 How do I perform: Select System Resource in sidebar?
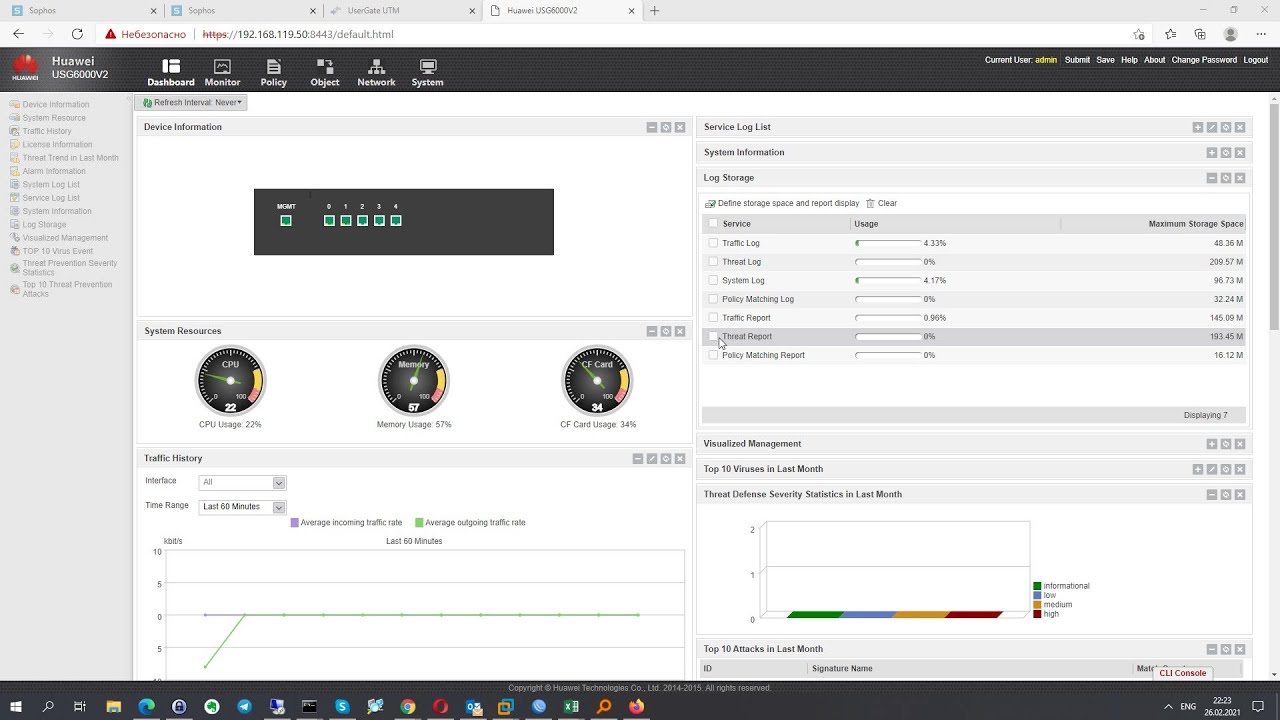point(54,118)
